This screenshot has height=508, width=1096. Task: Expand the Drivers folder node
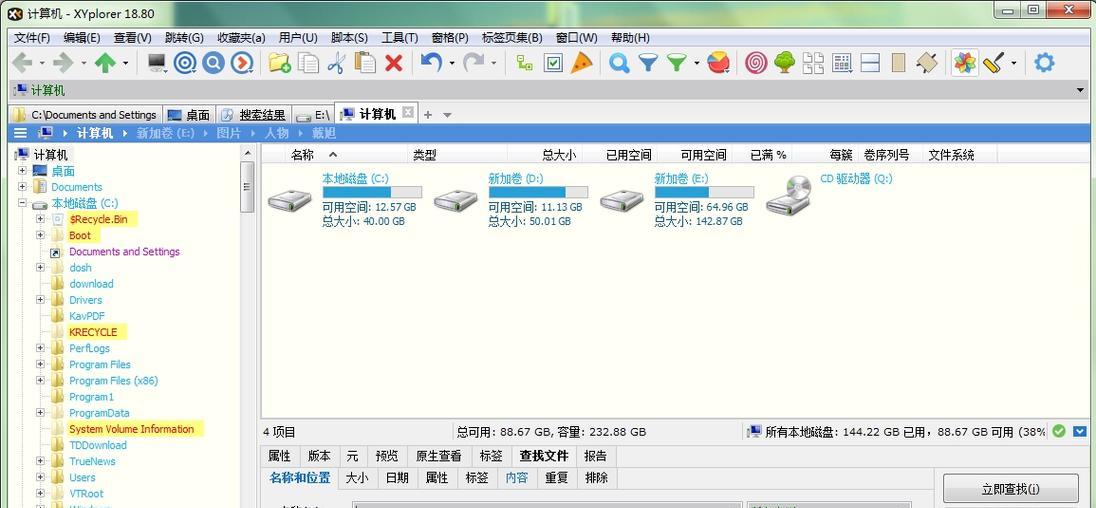pyautogui.click(x=40, y=300)
